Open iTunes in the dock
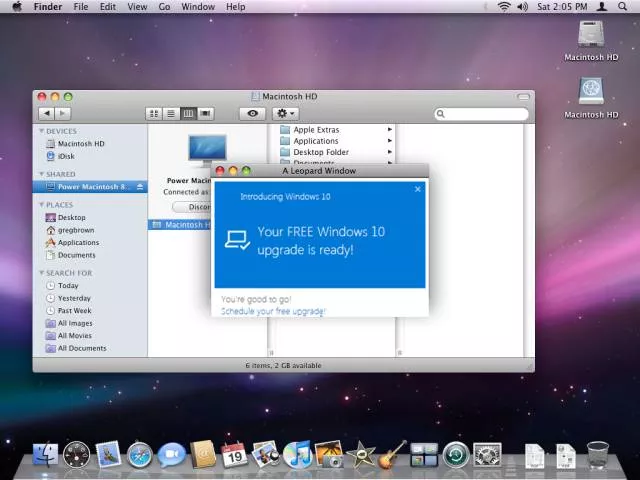Screen dimensions: 640x480 point(297,456)
